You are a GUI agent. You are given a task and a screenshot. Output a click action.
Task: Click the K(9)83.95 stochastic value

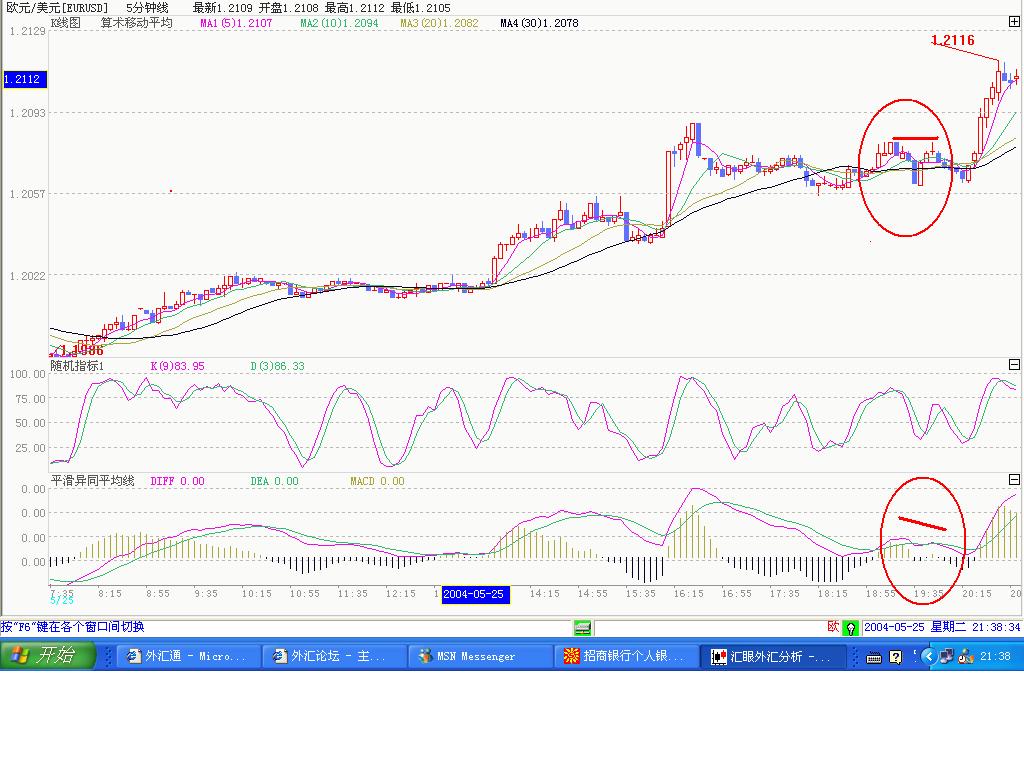(178, 366)
